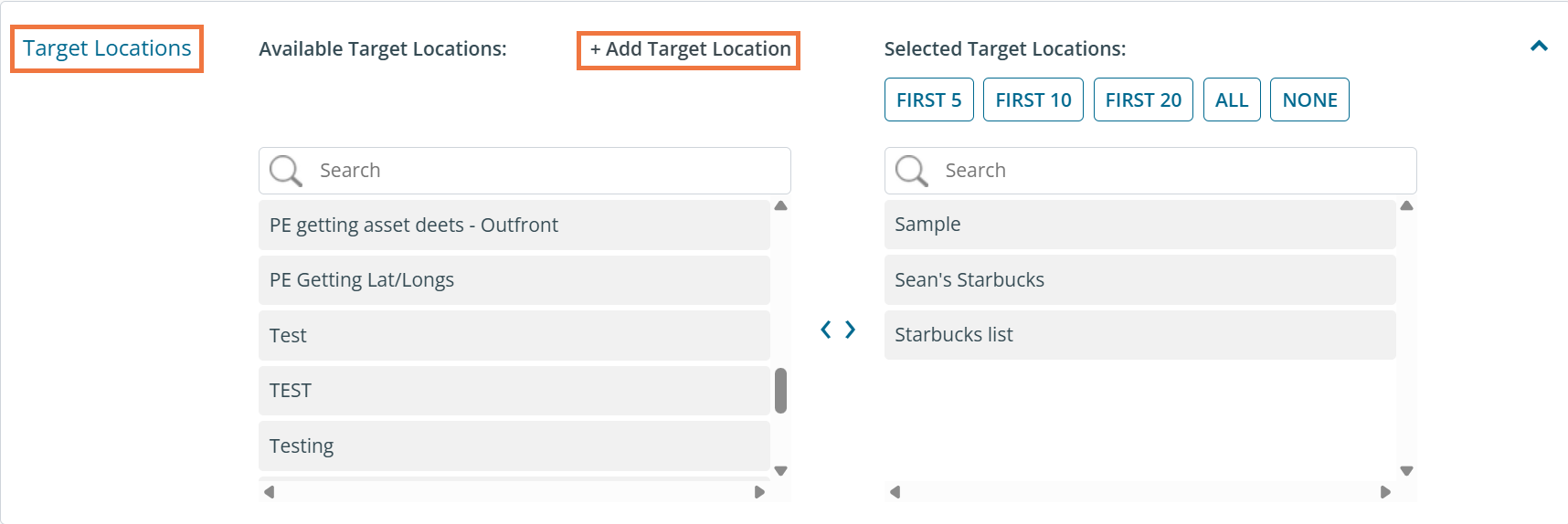This screenshot has height=524, width=1568.
Task: Select ALL target locations
Action: [1231, 100]
